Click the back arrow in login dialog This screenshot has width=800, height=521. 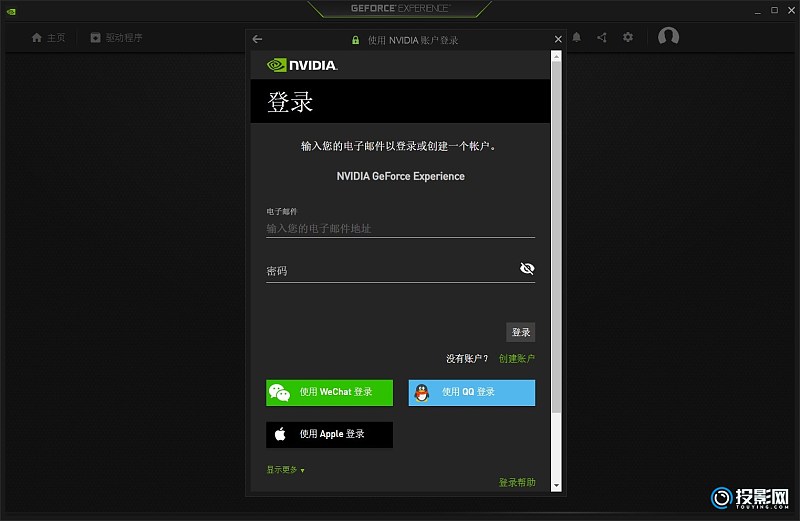257,39
